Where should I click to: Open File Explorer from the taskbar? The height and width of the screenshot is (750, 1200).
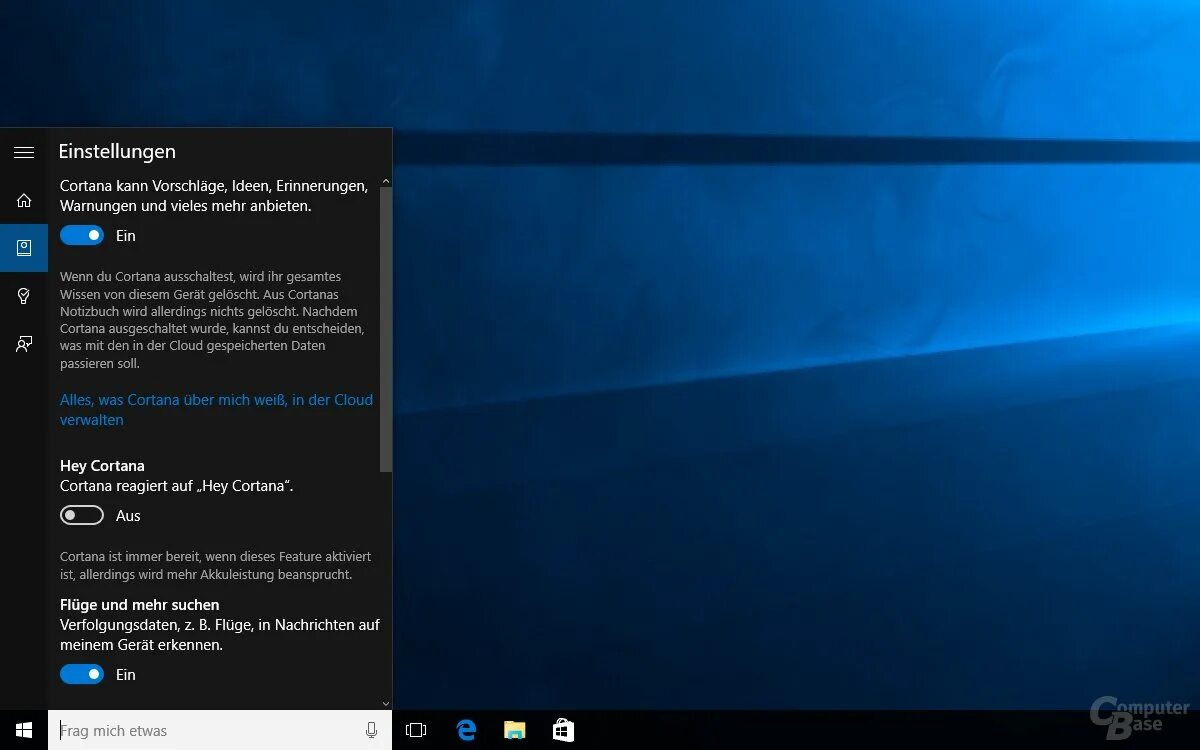[515, 730]
